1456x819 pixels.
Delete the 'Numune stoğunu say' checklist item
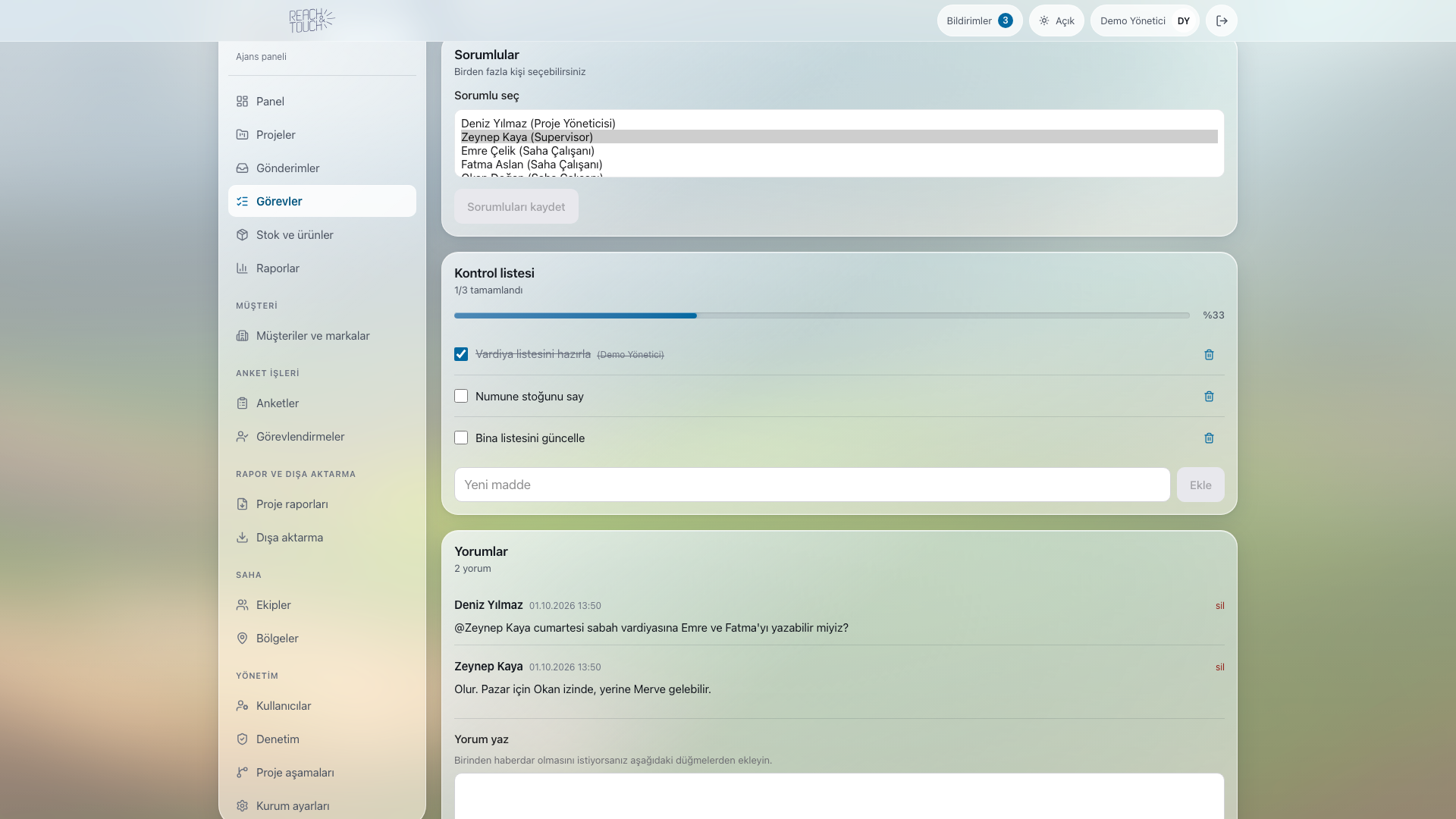pos(1209,396)
